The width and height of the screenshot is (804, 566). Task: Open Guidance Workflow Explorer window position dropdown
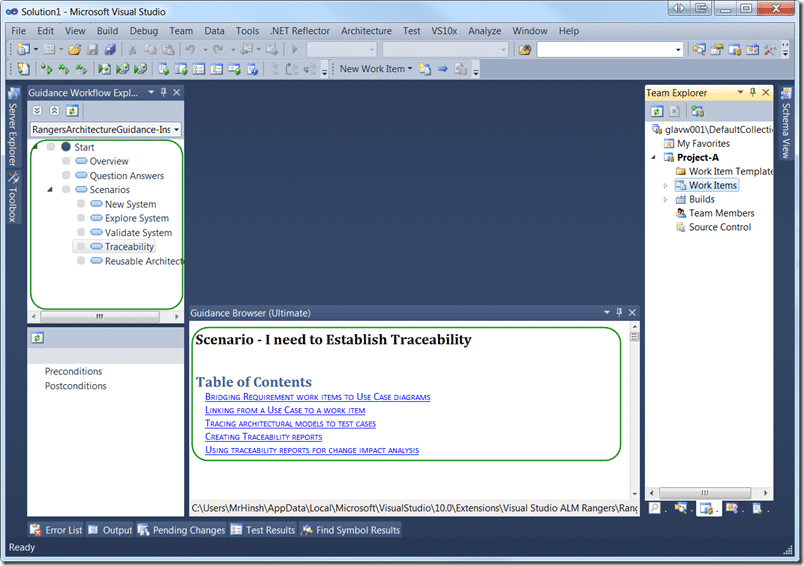(151, 92)
